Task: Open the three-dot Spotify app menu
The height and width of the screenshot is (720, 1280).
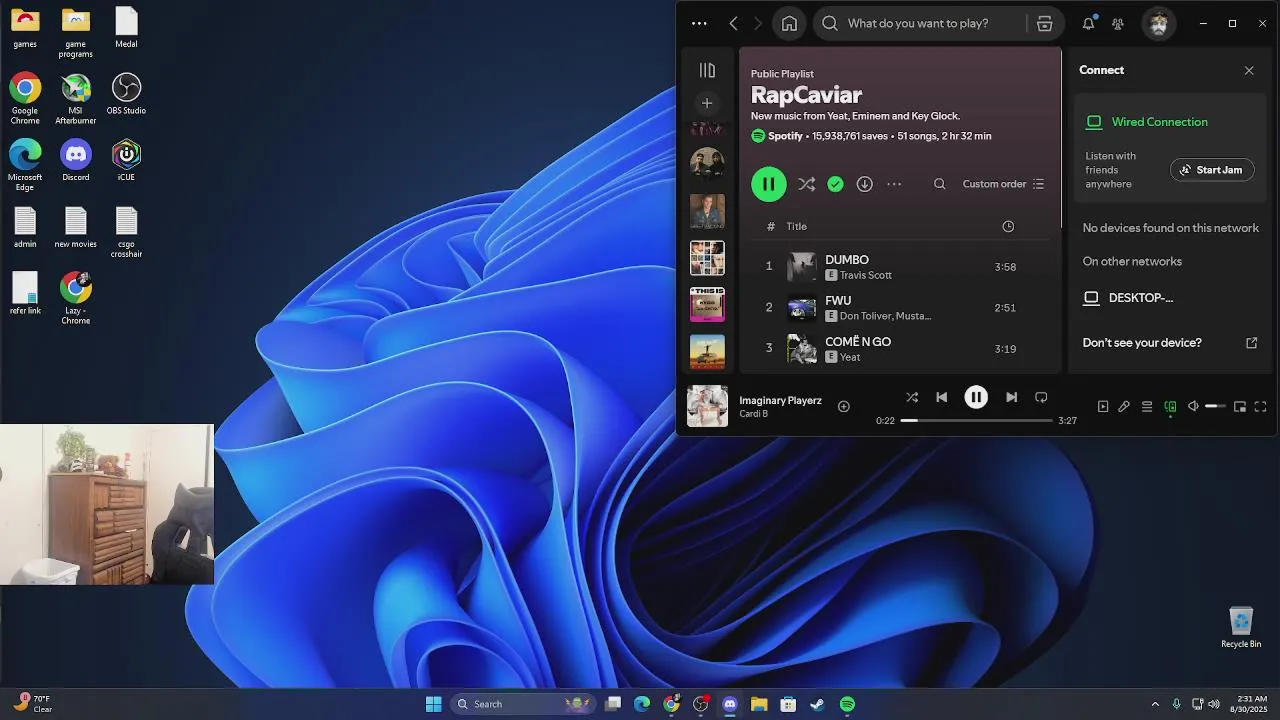Action: pos(699,23)
